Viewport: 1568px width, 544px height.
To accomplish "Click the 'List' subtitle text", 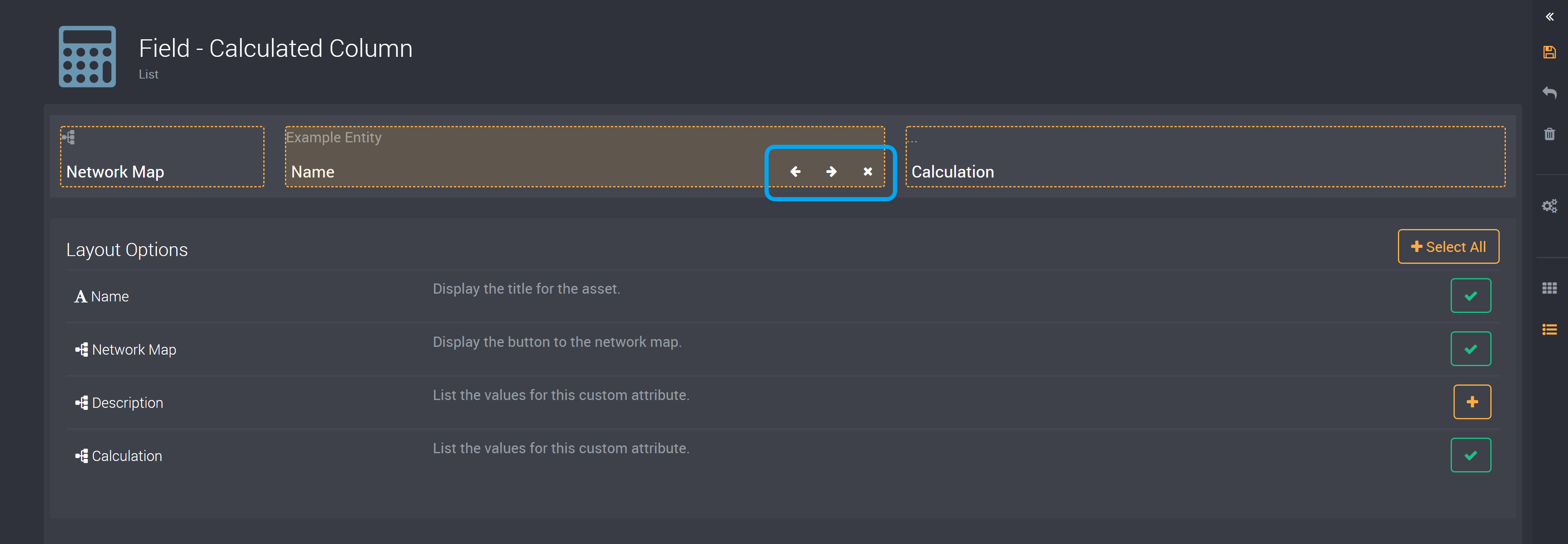I will pos(148,74).
